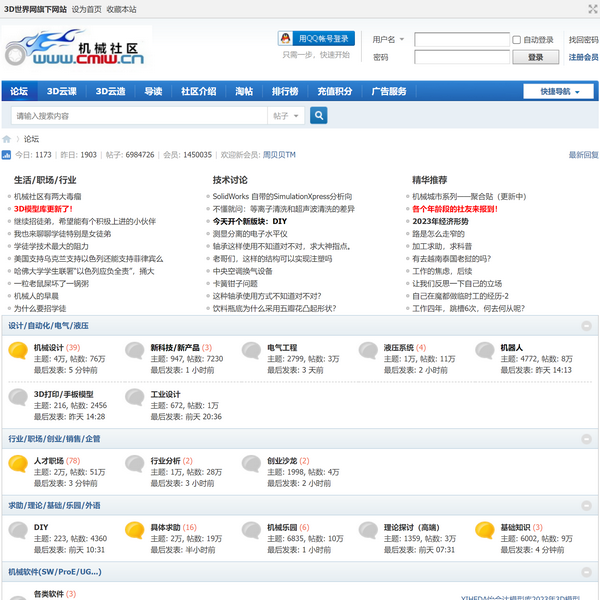
Task: Enable the 自动登录 checkbox
Action: [x=517, y=40]
